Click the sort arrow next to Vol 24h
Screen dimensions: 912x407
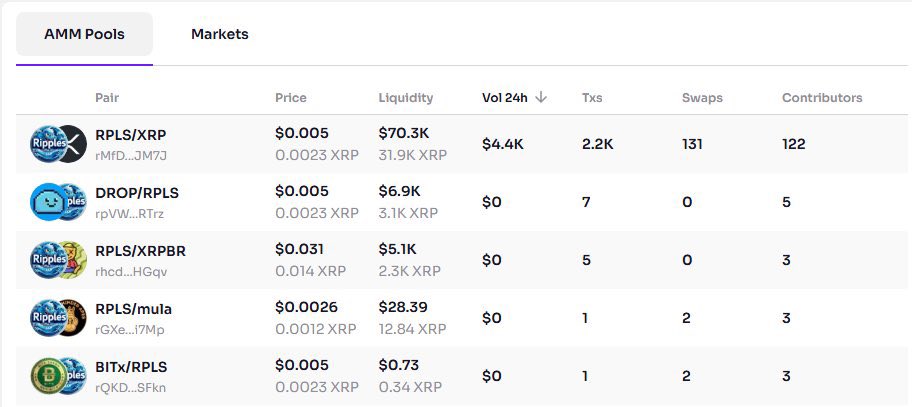click(541, 98)
